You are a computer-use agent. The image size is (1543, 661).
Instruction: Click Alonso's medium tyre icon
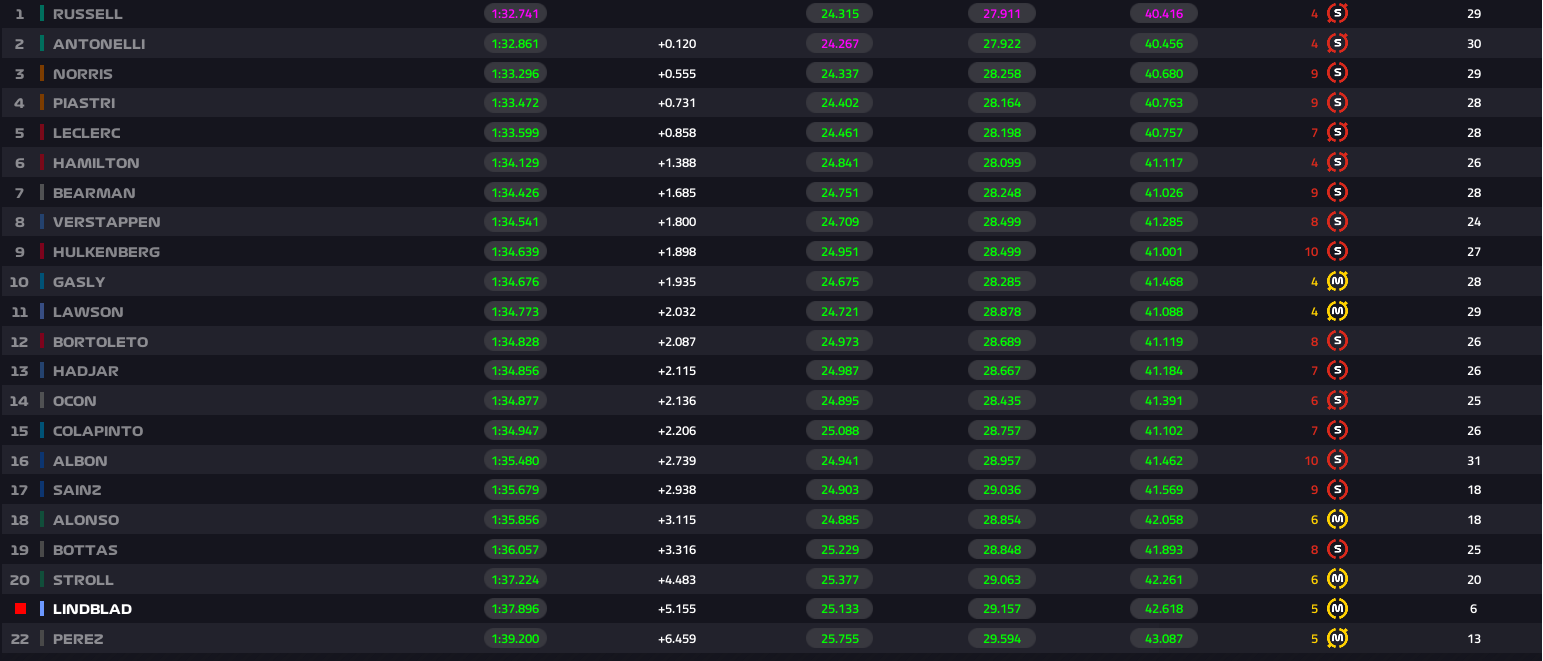[x=1337, y=520]
